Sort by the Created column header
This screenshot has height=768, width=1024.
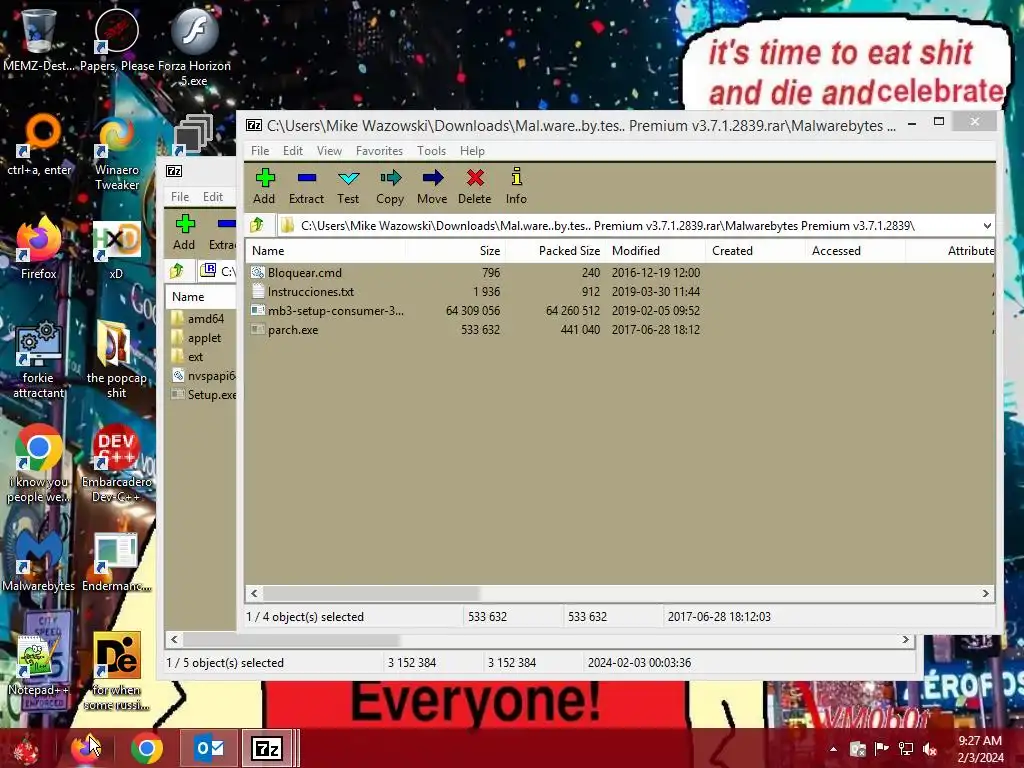click(756, 251)
